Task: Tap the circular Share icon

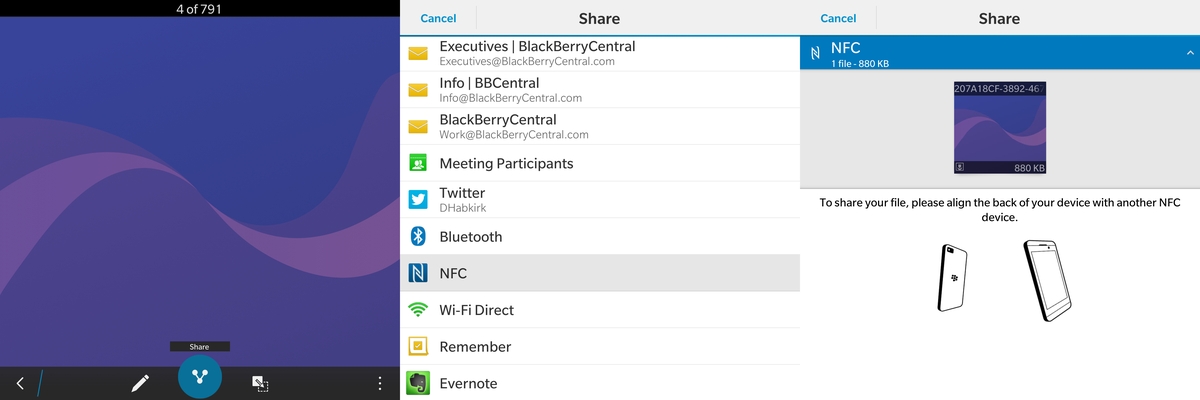Action: (199, 377)
